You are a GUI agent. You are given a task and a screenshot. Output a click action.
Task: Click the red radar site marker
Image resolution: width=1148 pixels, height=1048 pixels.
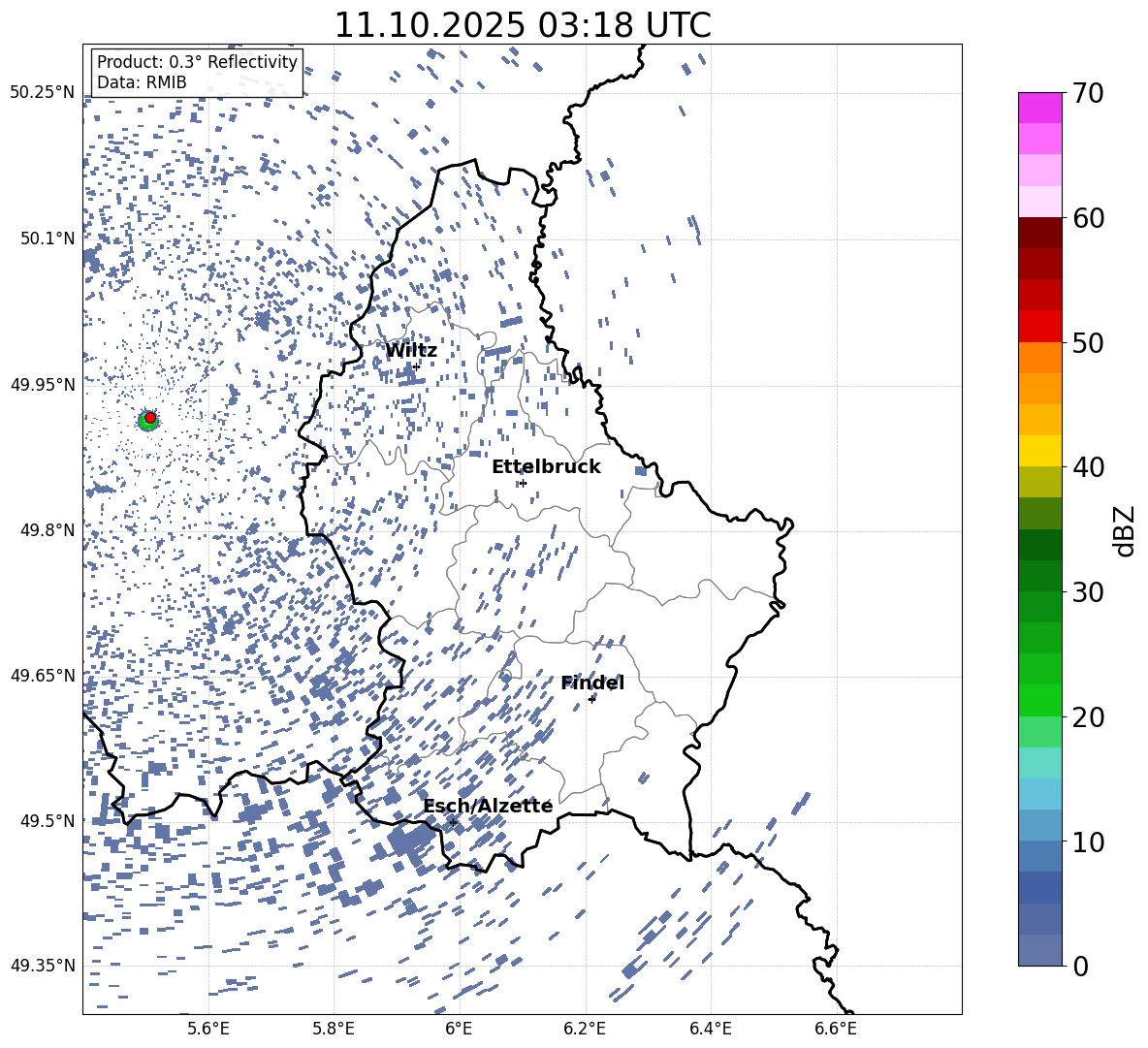[x=150, y=417]
